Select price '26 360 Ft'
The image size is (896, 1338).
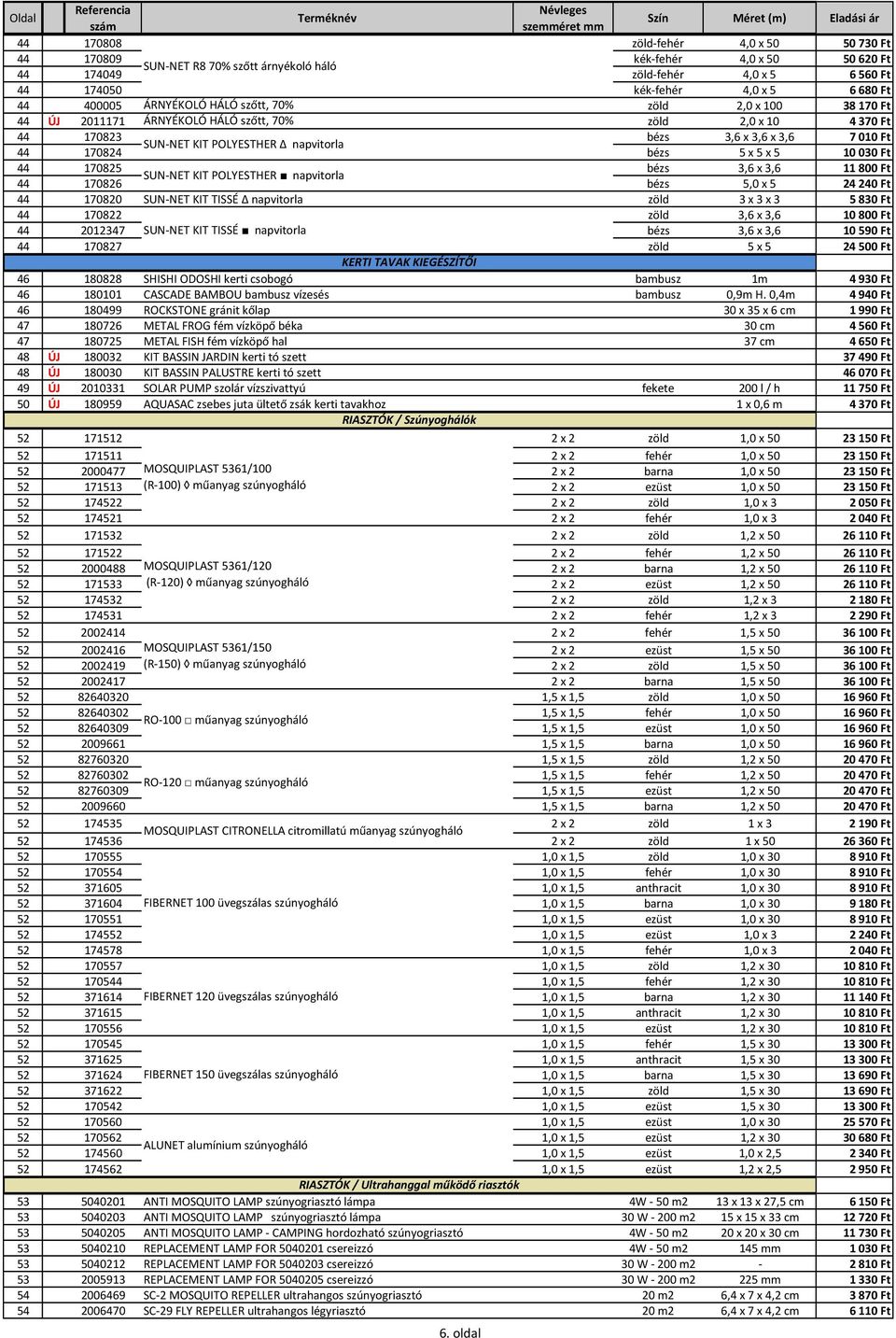tap(867, 841)
